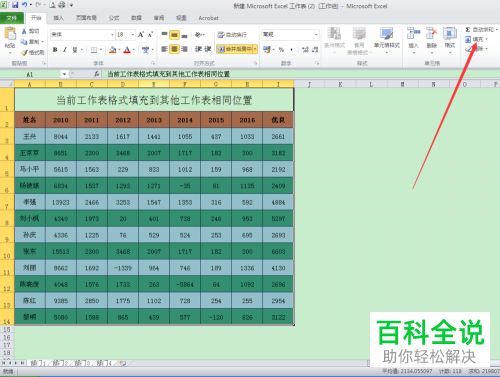
Task: Click the Decrease Decimal icon
Action: pyautogui.click(x=315, y=49)
